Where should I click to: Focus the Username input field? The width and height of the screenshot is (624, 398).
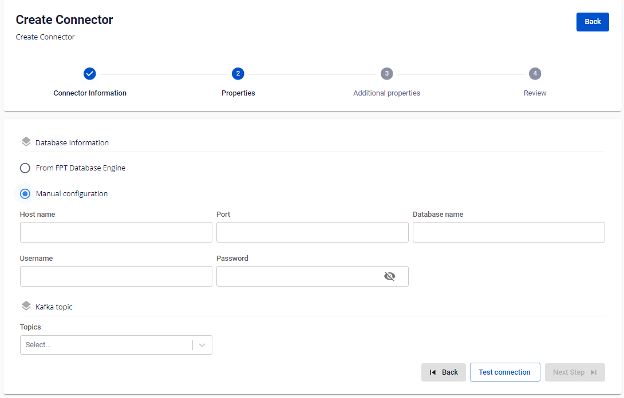coord(116,276)
